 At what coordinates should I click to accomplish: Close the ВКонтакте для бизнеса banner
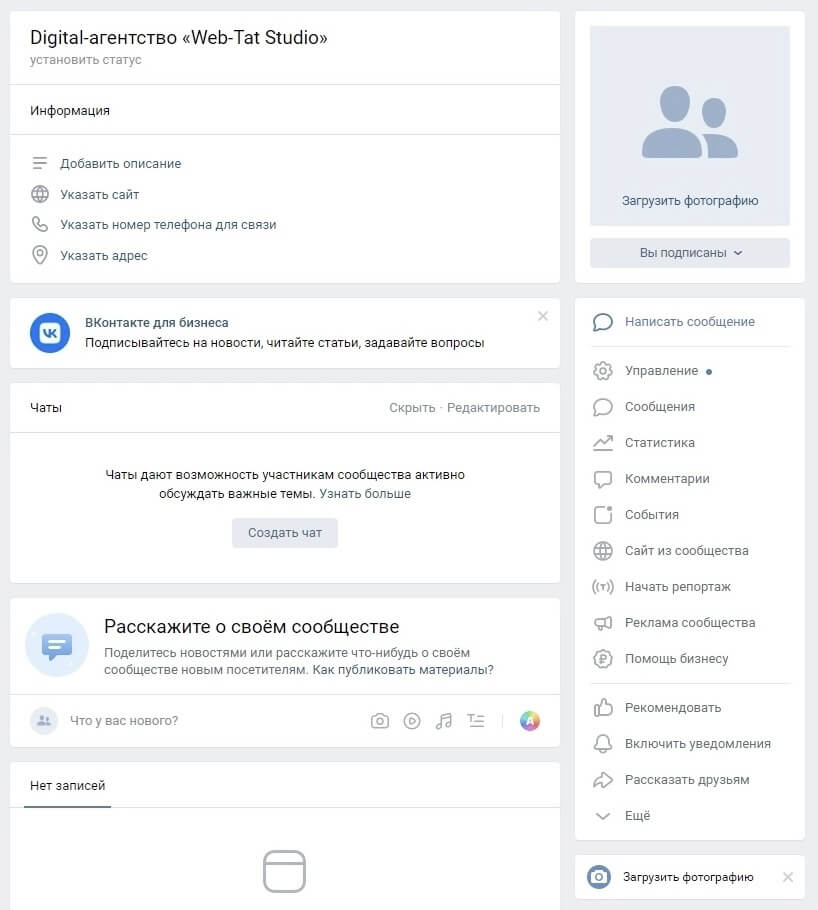[543, 316]
